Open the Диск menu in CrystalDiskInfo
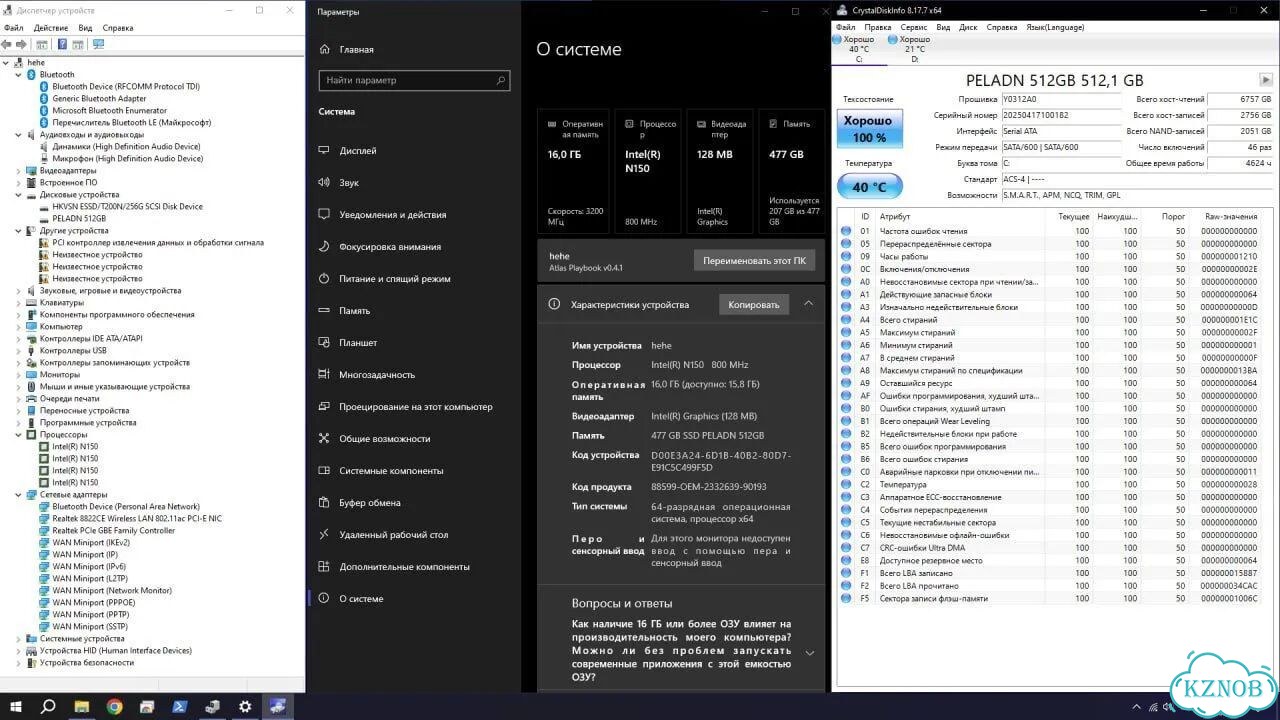The image size is (1280, 720). [x=968, y=27]
